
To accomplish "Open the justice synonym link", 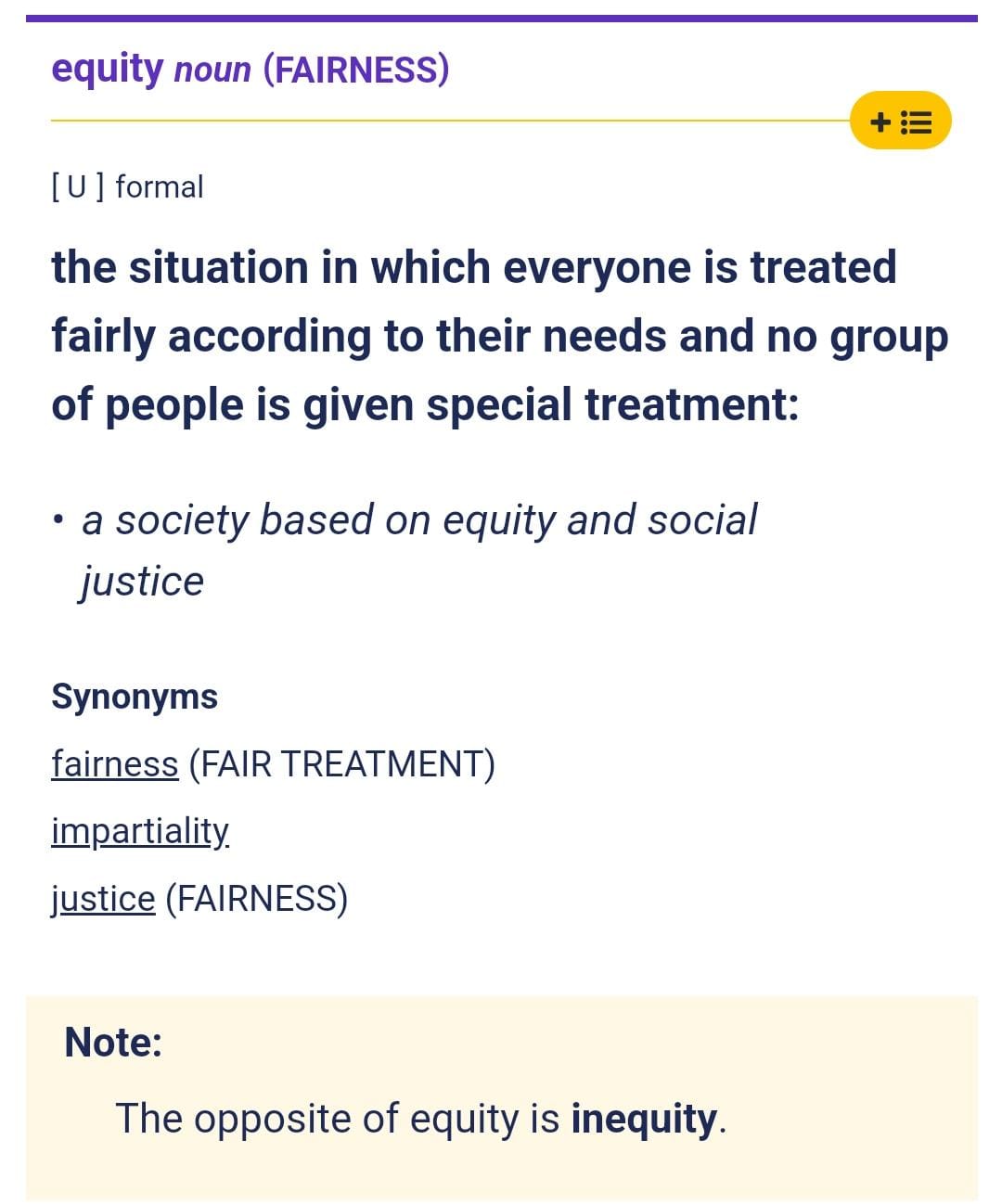I will click(x=103, y=899).
